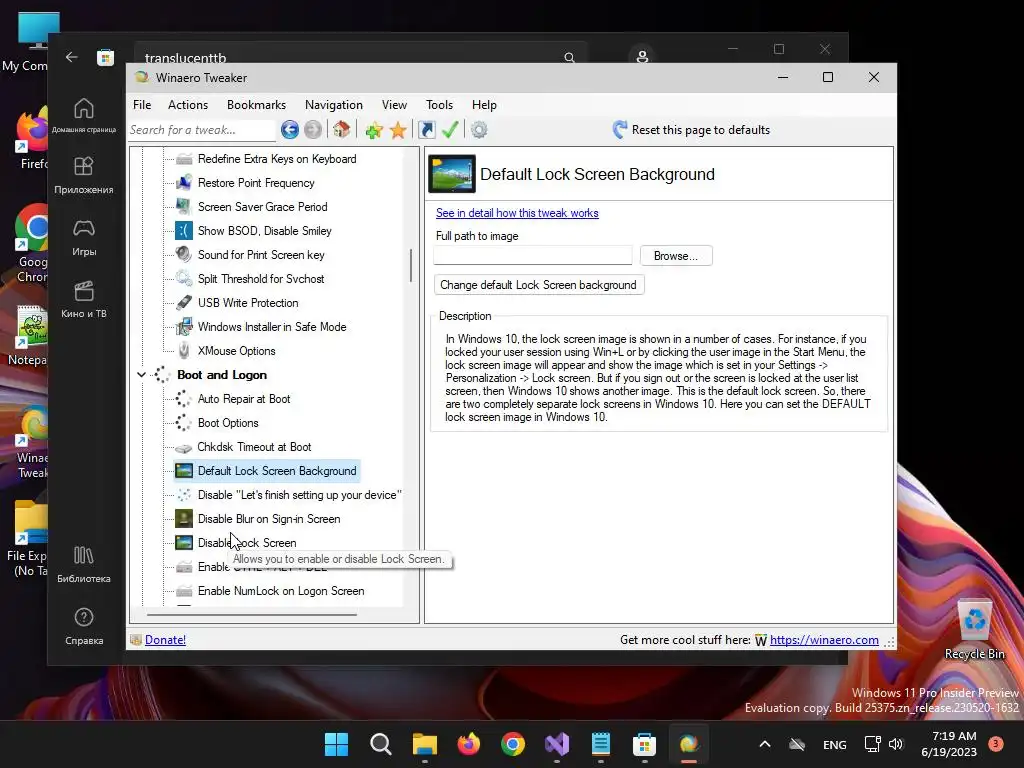
Task: Select Disable "Let's finish setting up your device"
Action: click(x=299, y=495)
